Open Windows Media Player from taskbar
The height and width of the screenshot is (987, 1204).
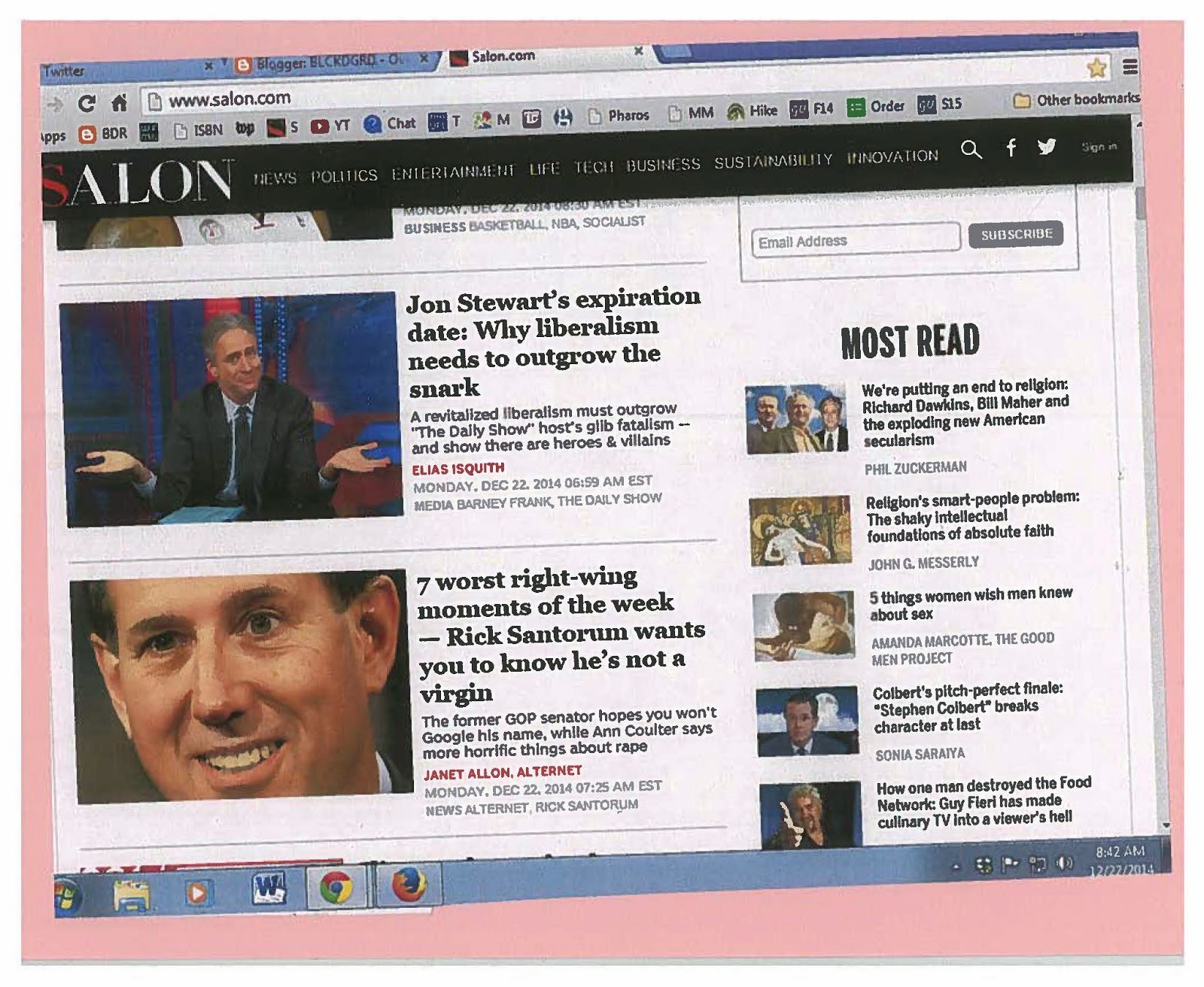click(198, 892)
